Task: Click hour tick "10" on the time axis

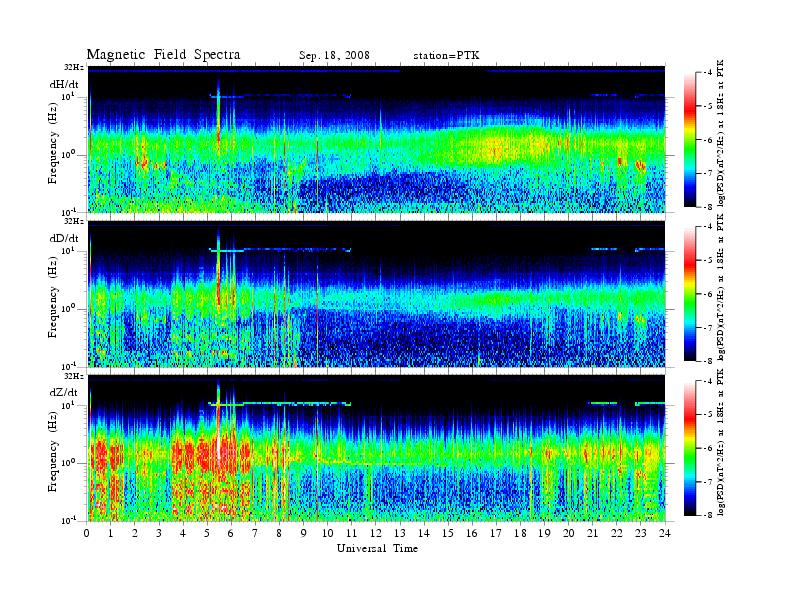Action: tap(327, 533)
